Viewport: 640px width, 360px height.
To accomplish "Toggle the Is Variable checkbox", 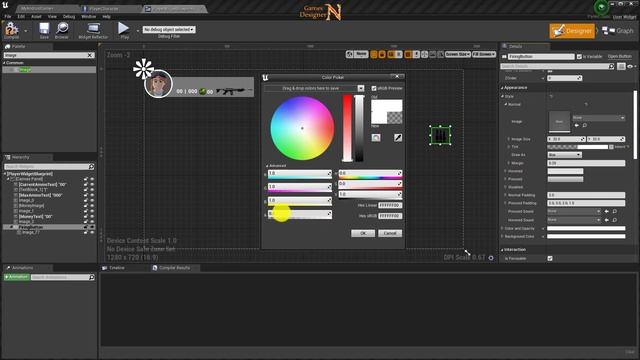I will tap(579, 57).
